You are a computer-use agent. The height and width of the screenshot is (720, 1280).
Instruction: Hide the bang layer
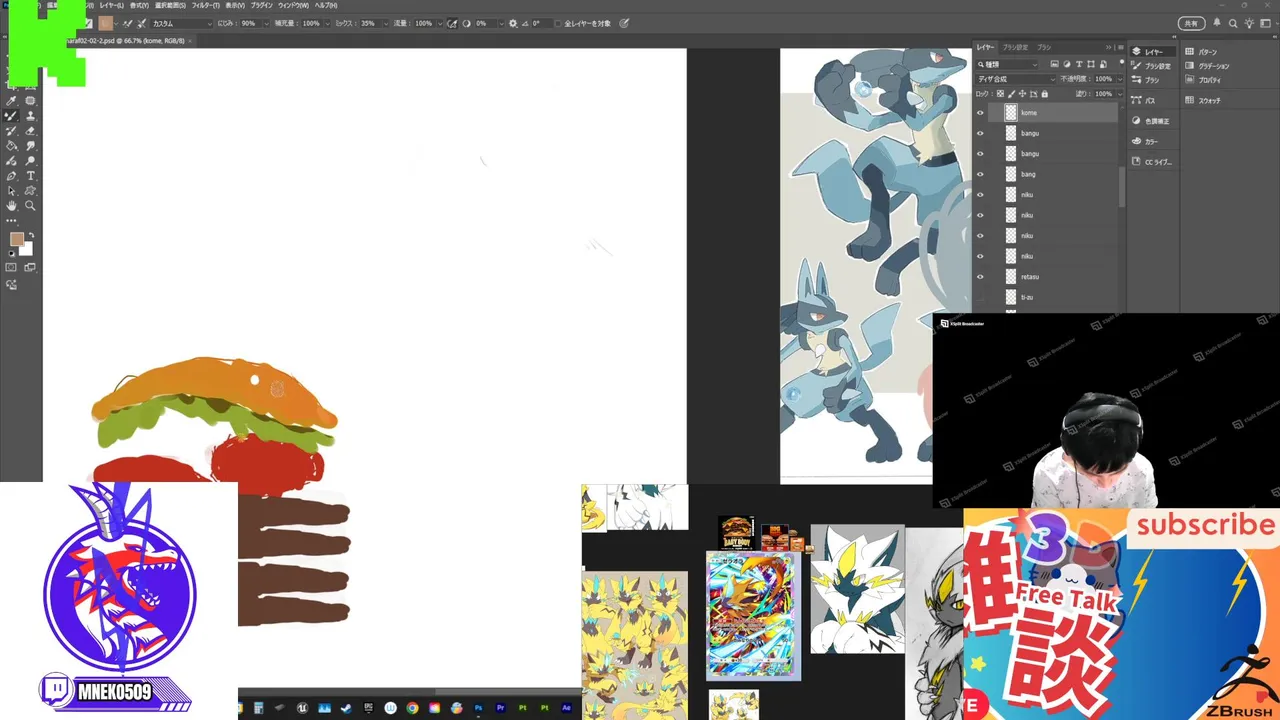coord(980,174)
